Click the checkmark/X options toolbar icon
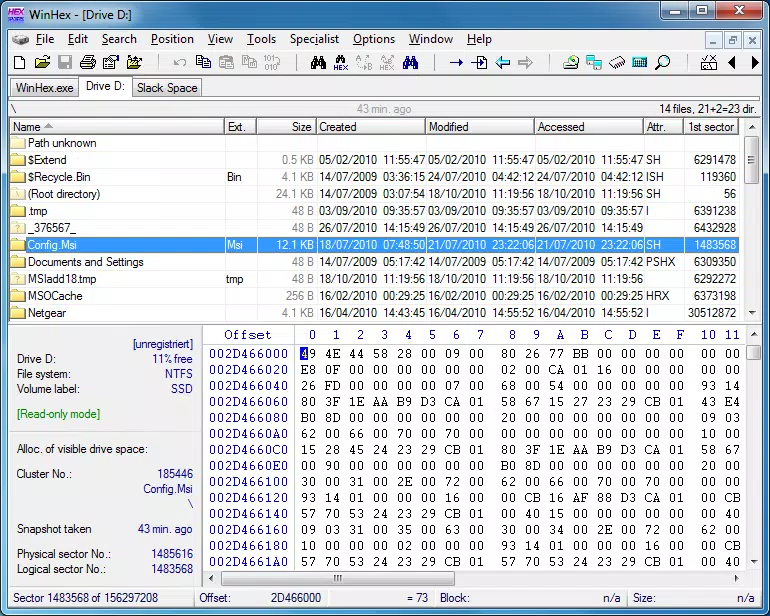 pos(709,62)
